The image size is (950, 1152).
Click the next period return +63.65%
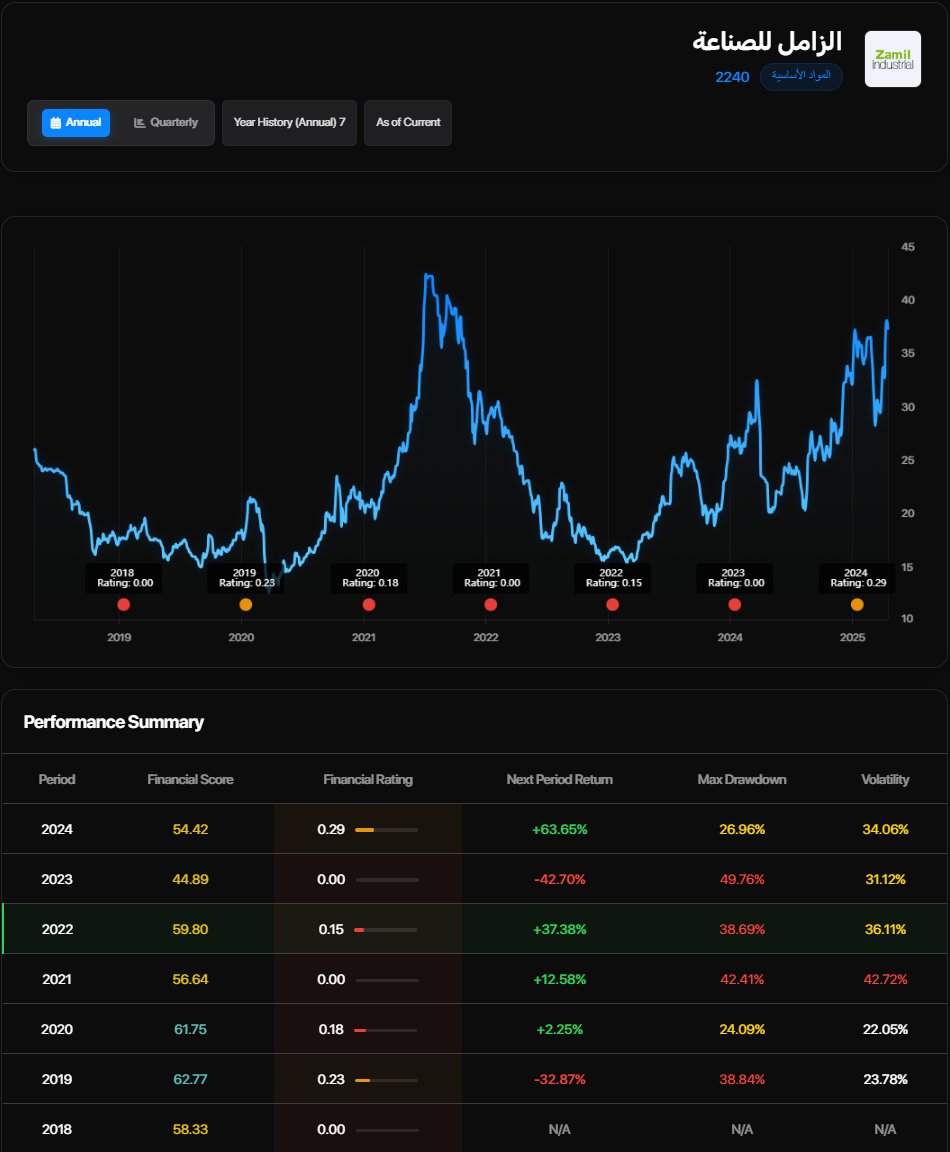tap(559, 829)
